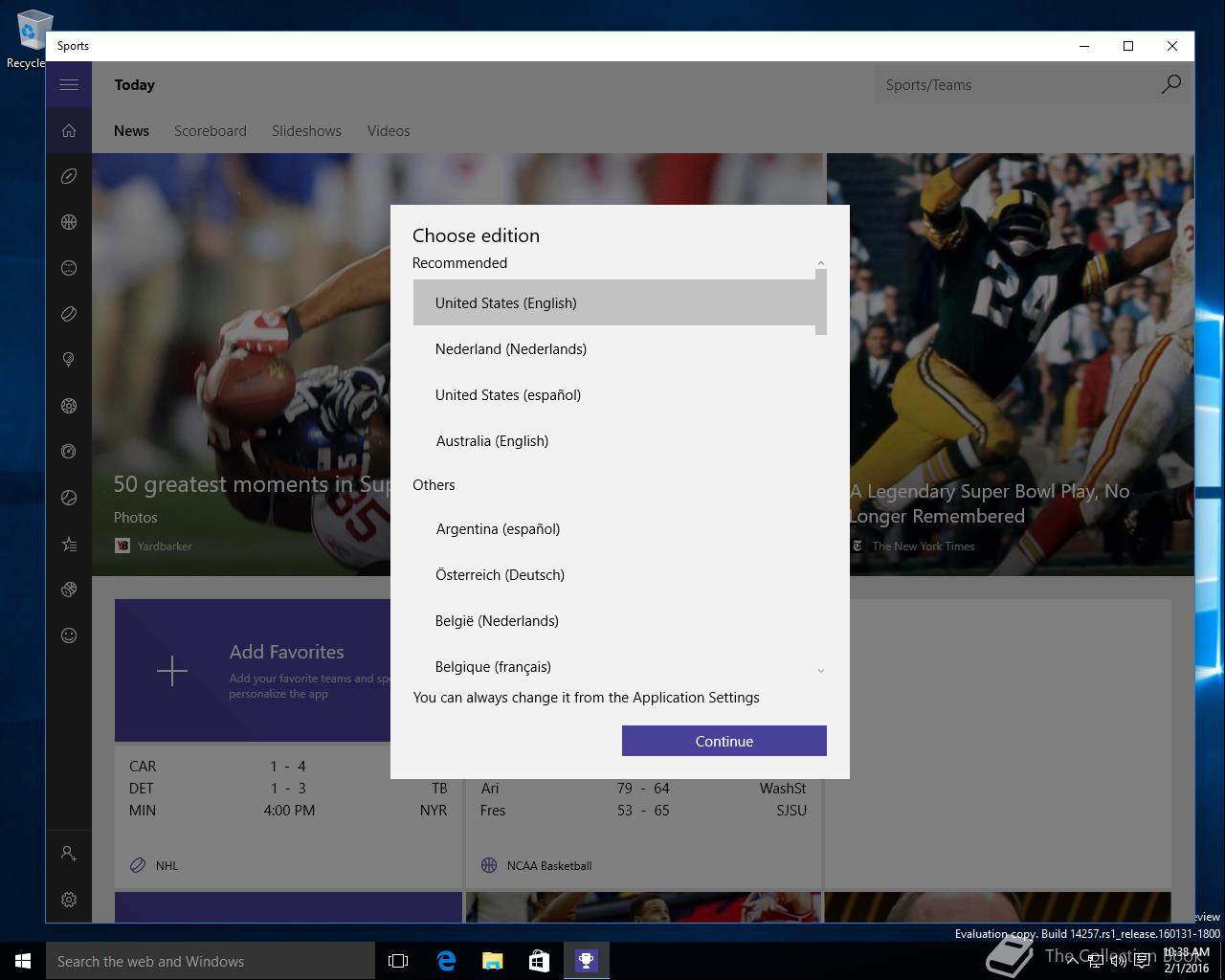The width and height of the screenshot is (1225, 980).
Task: Click the search magnifier icon
Action: tap(1170, 84)
